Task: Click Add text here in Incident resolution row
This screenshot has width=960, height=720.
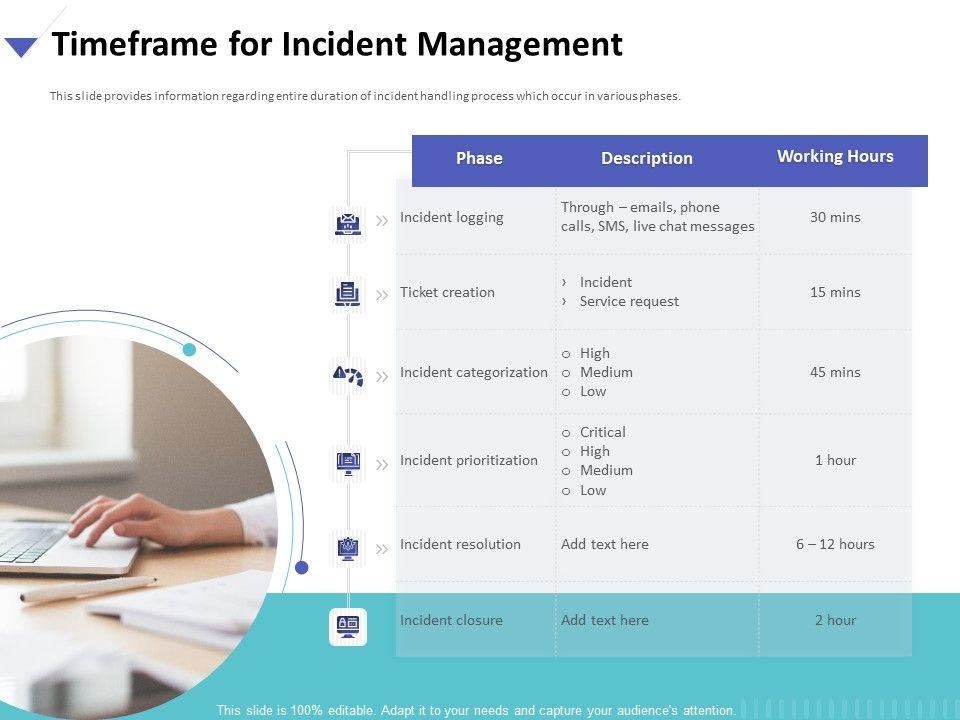Action: click(604, 544)
